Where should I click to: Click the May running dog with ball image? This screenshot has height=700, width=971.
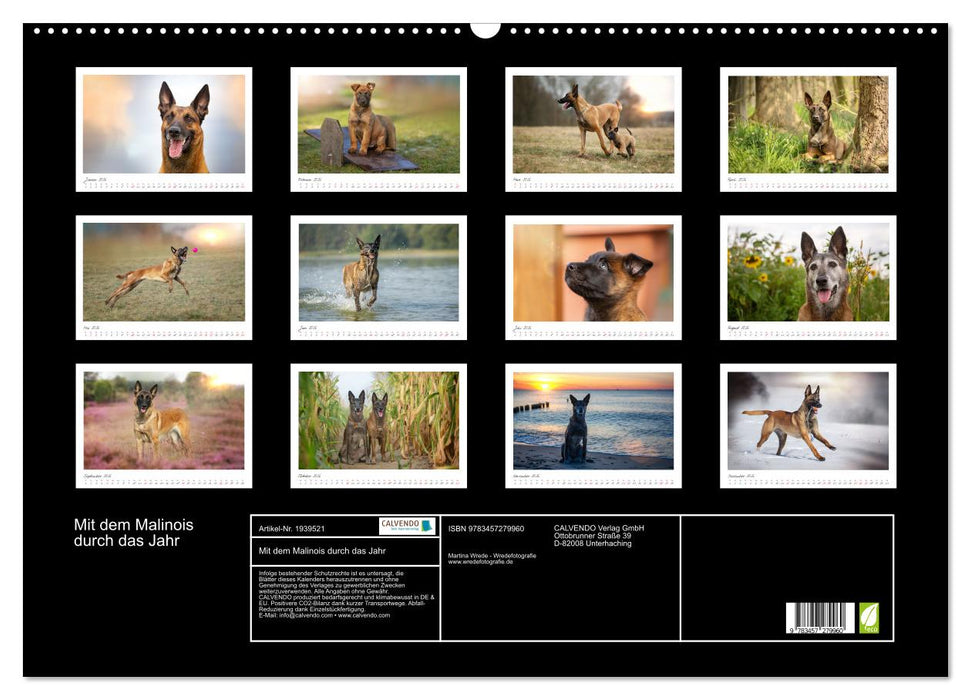166,270
